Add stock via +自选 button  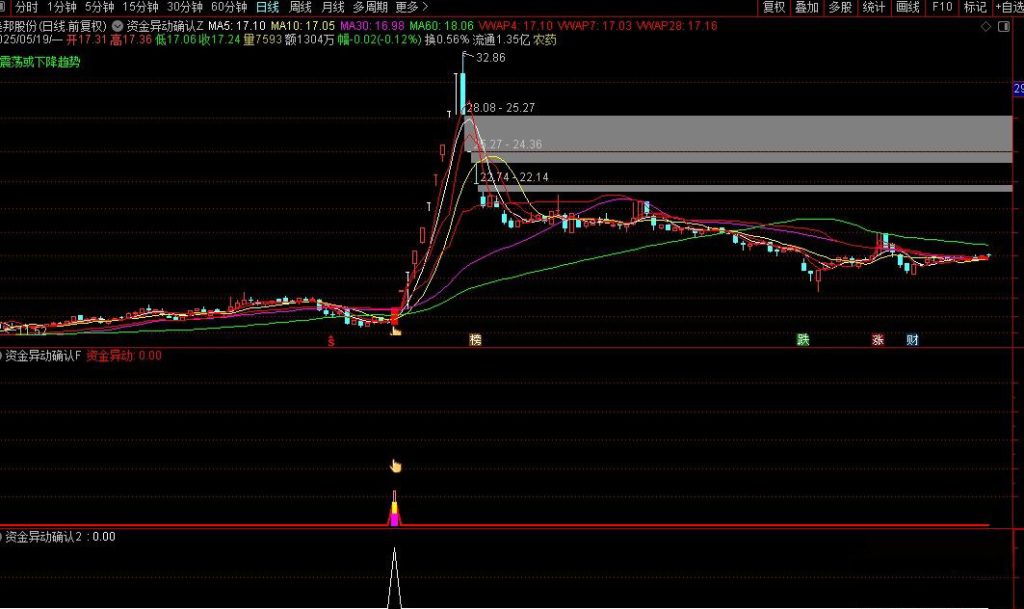[x=1008, y=7]
